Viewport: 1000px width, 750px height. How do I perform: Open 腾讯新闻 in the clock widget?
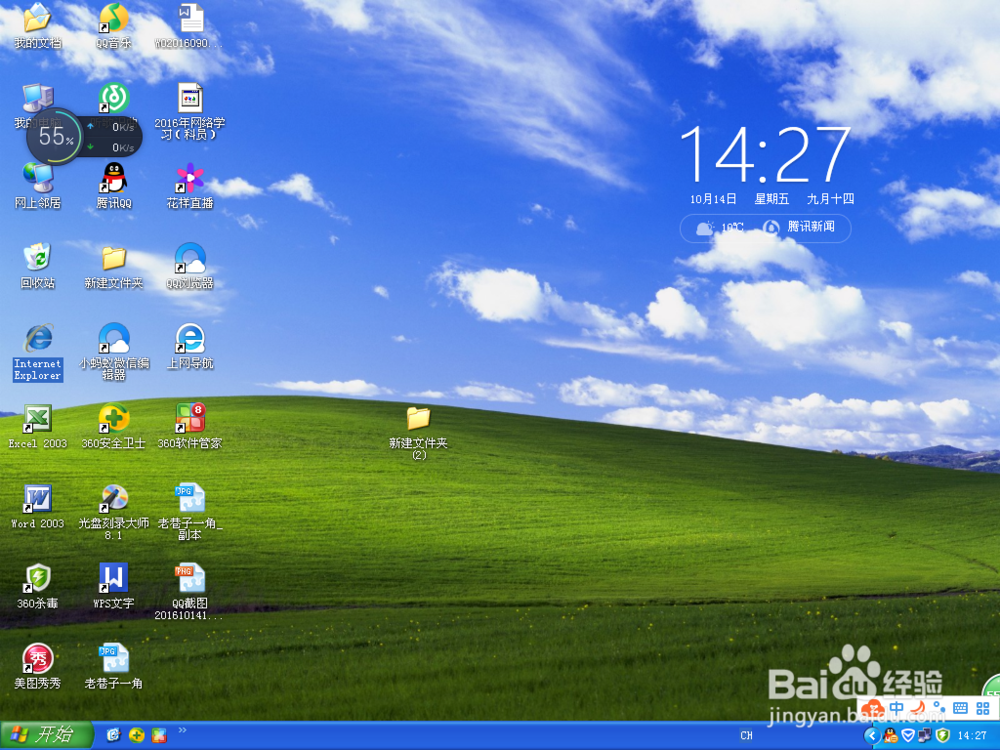coord(799,227)
